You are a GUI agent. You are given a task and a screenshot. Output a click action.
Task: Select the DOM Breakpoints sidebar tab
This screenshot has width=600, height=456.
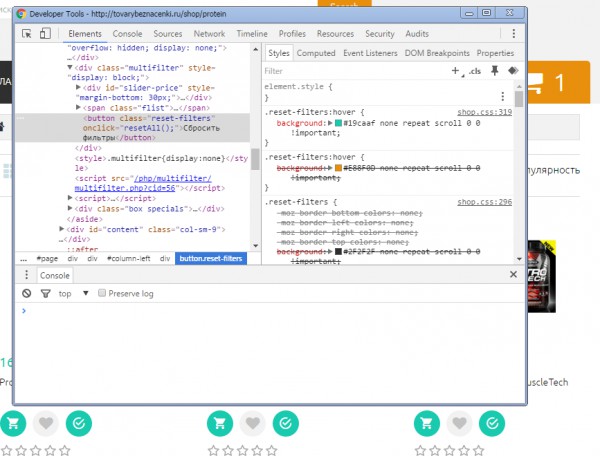point(437,53)
